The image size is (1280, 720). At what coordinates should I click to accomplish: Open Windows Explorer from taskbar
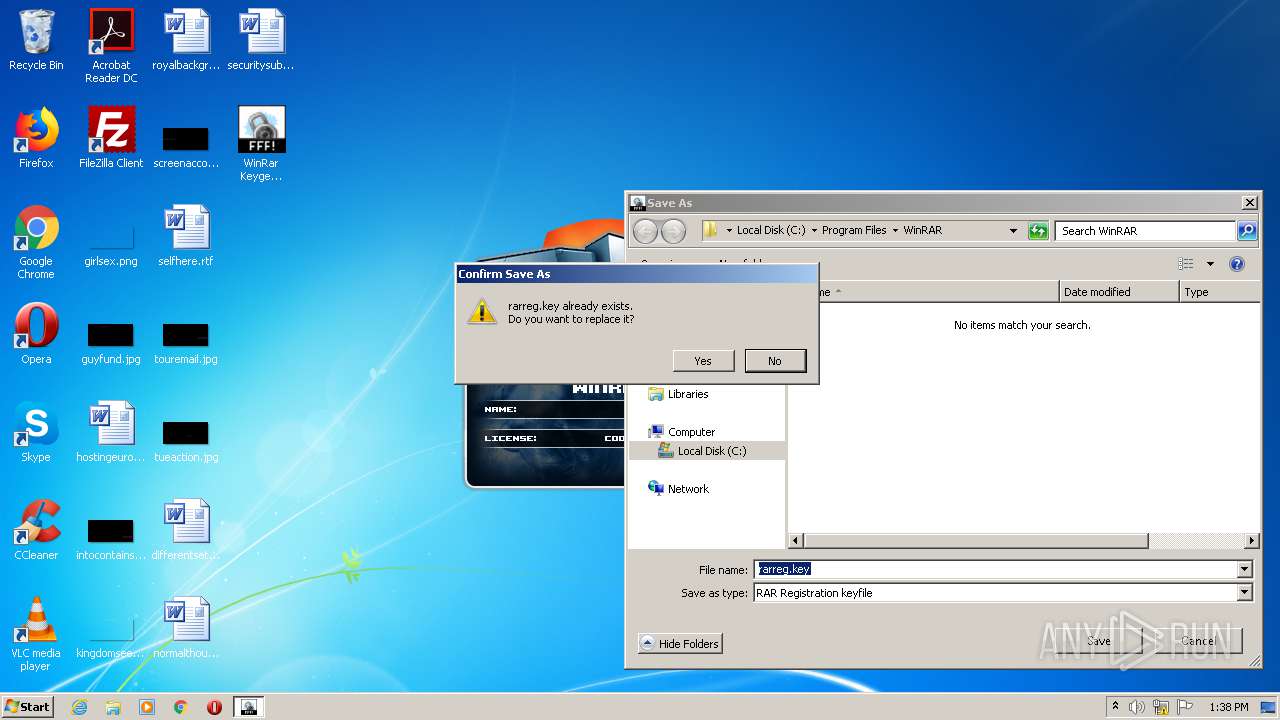[113, 707]
